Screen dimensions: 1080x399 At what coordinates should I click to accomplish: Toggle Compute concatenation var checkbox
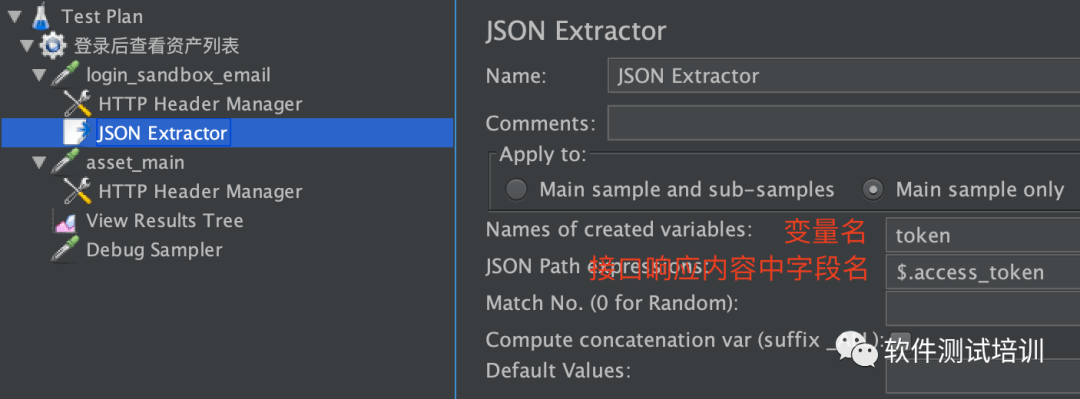tap(901, 340)
